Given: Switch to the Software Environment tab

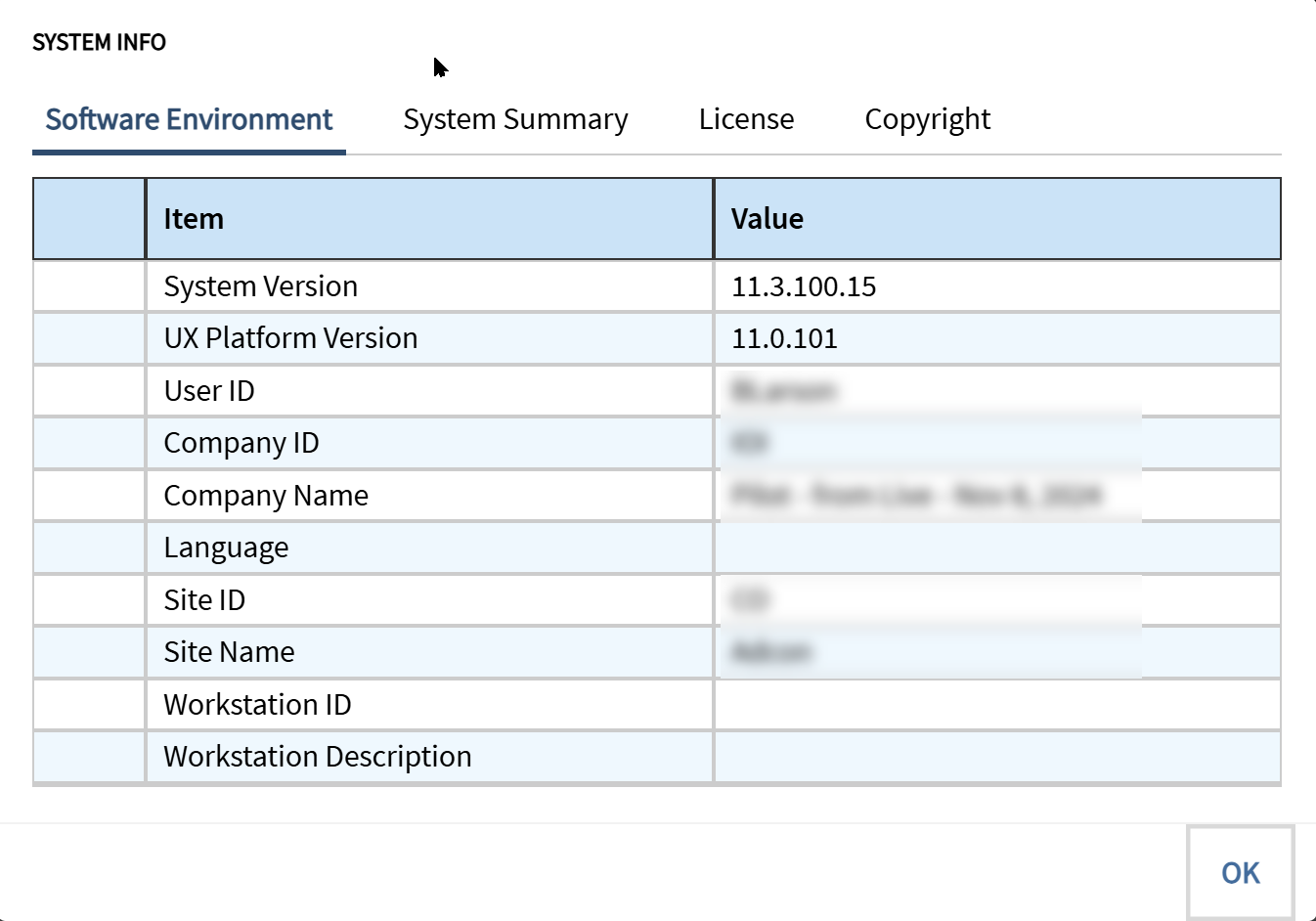Looking at the screenshot, I should [x=189, y=119].
